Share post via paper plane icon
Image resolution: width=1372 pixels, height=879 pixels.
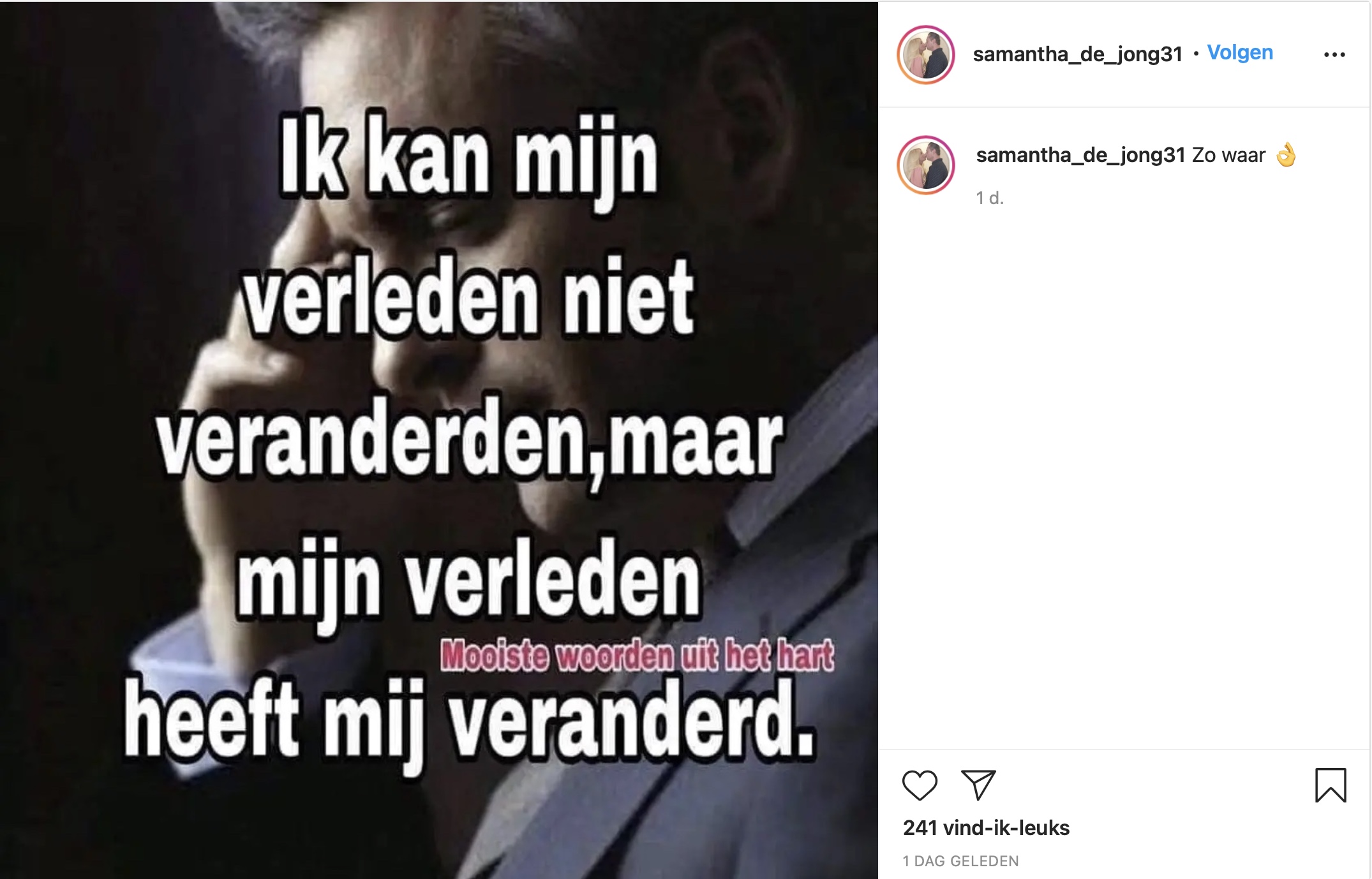click(x=978, y=785)
